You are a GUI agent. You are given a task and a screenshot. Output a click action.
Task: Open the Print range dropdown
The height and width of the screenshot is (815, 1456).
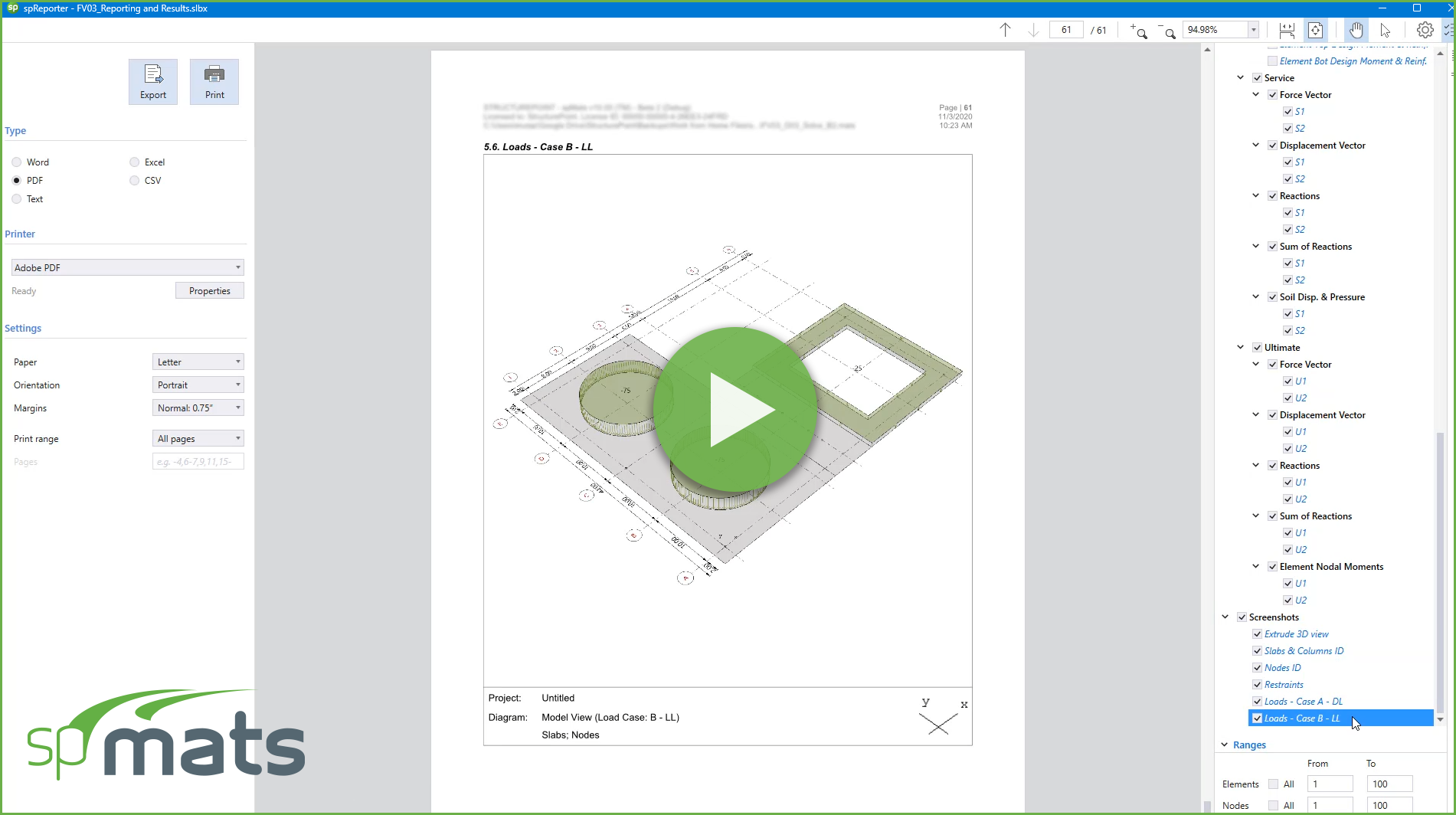[x=198, y=438]
